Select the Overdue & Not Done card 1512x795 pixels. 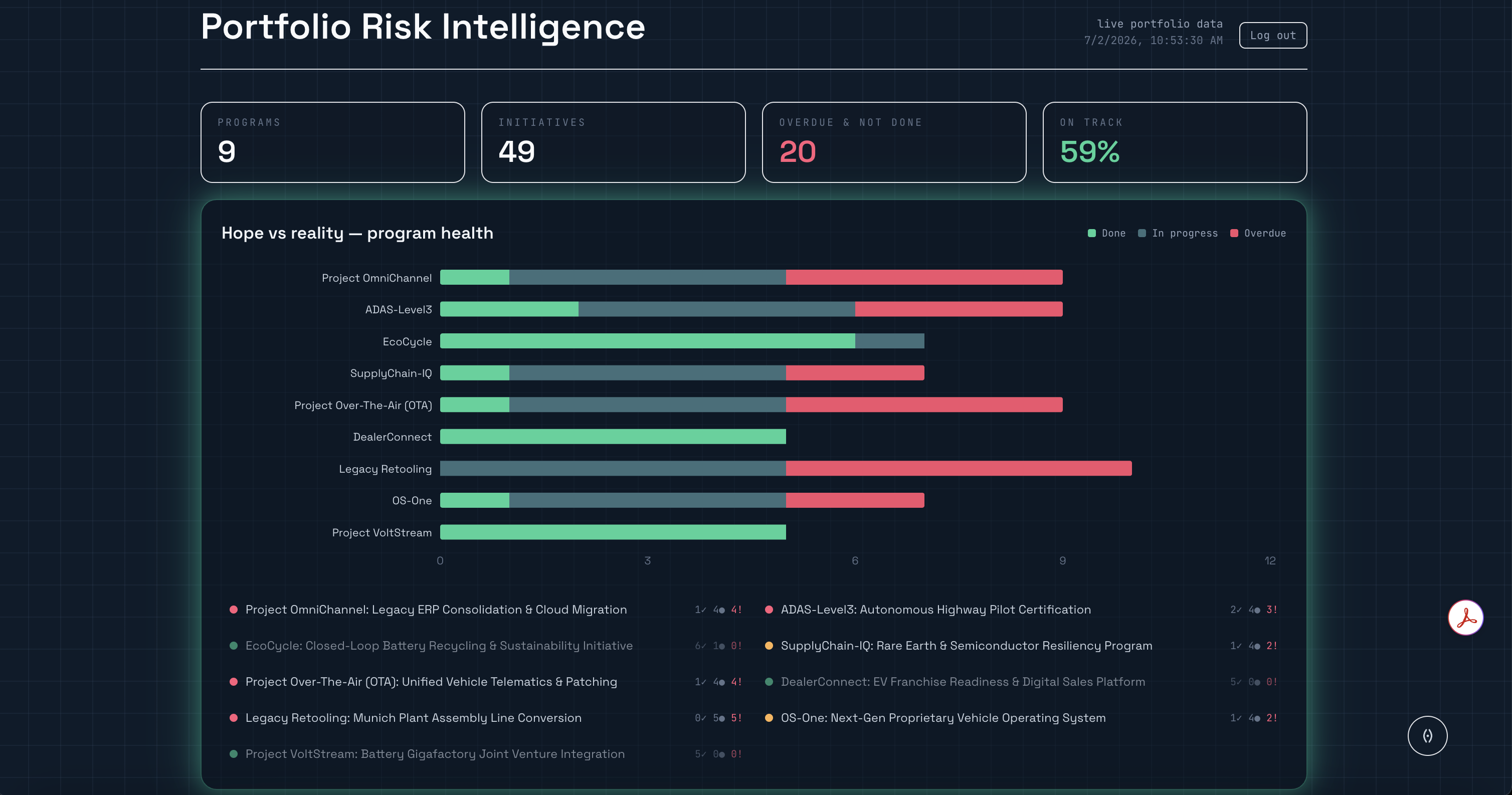point(893,142)
